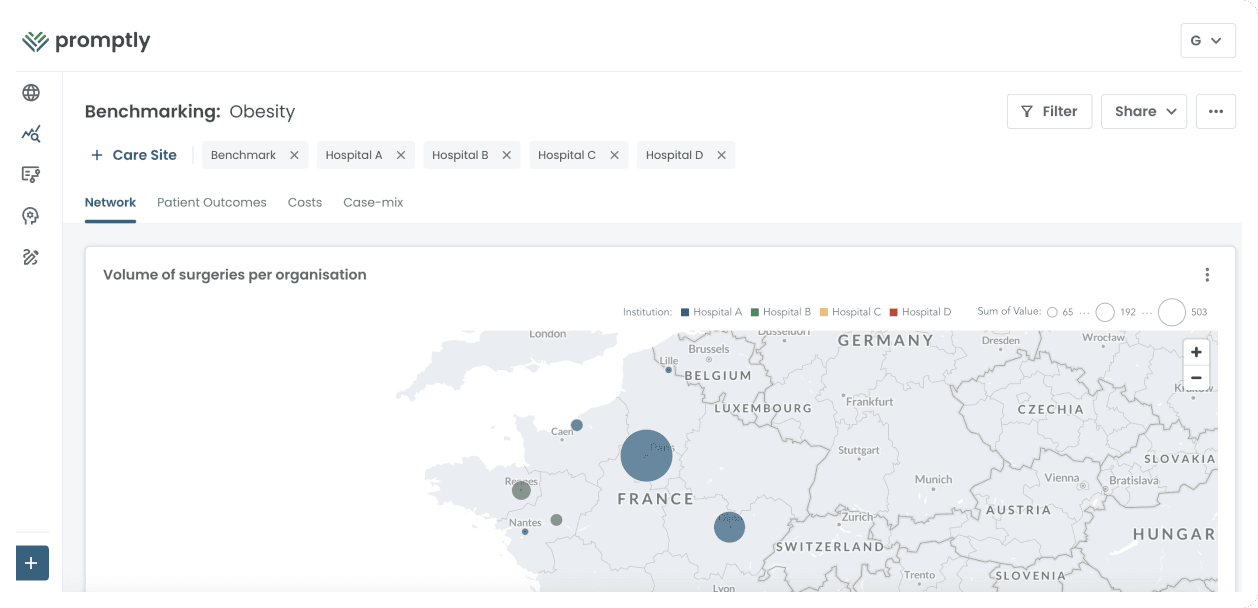Remove the Hospital D chip
The image size is (1258, 608).
point(721,155)
